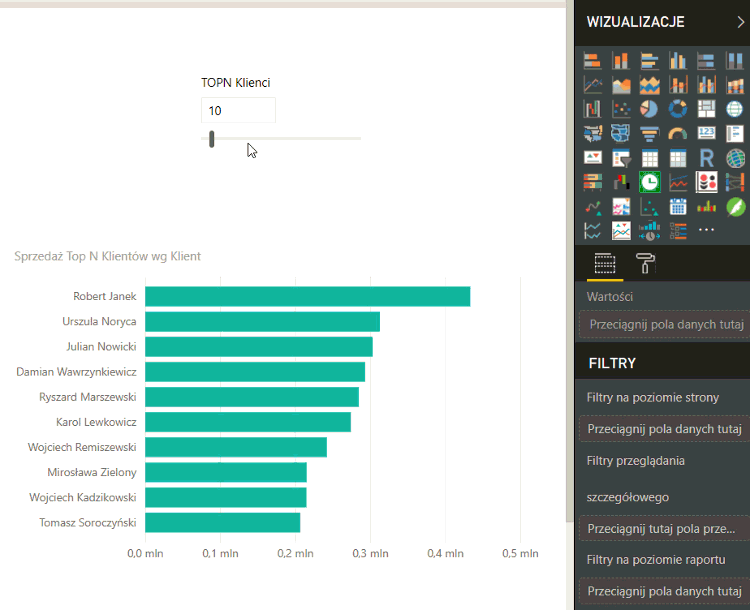Viewport: 750px width, 610px height.
Task: Choose the gauge visualization icon
Action: [x=678, y=134]
